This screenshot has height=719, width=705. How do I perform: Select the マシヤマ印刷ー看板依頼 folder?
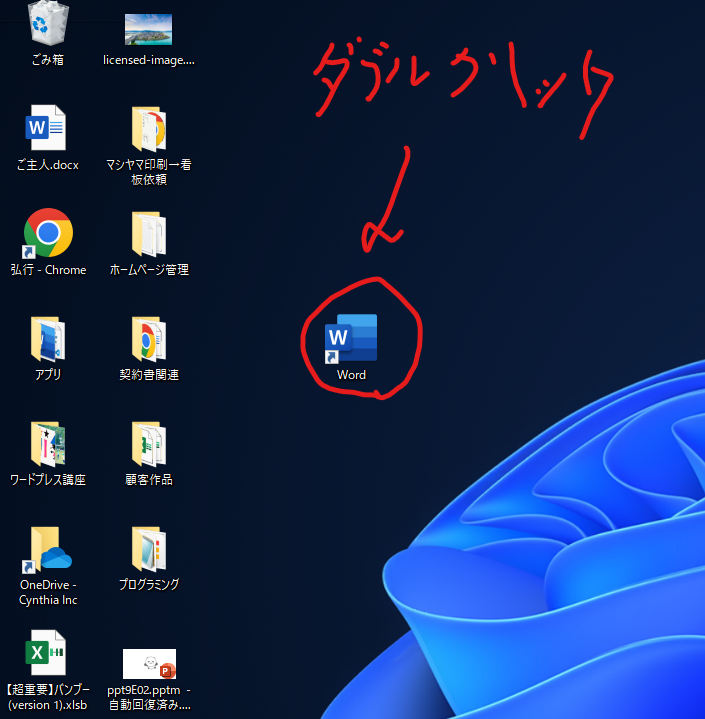tap(148, 129)
